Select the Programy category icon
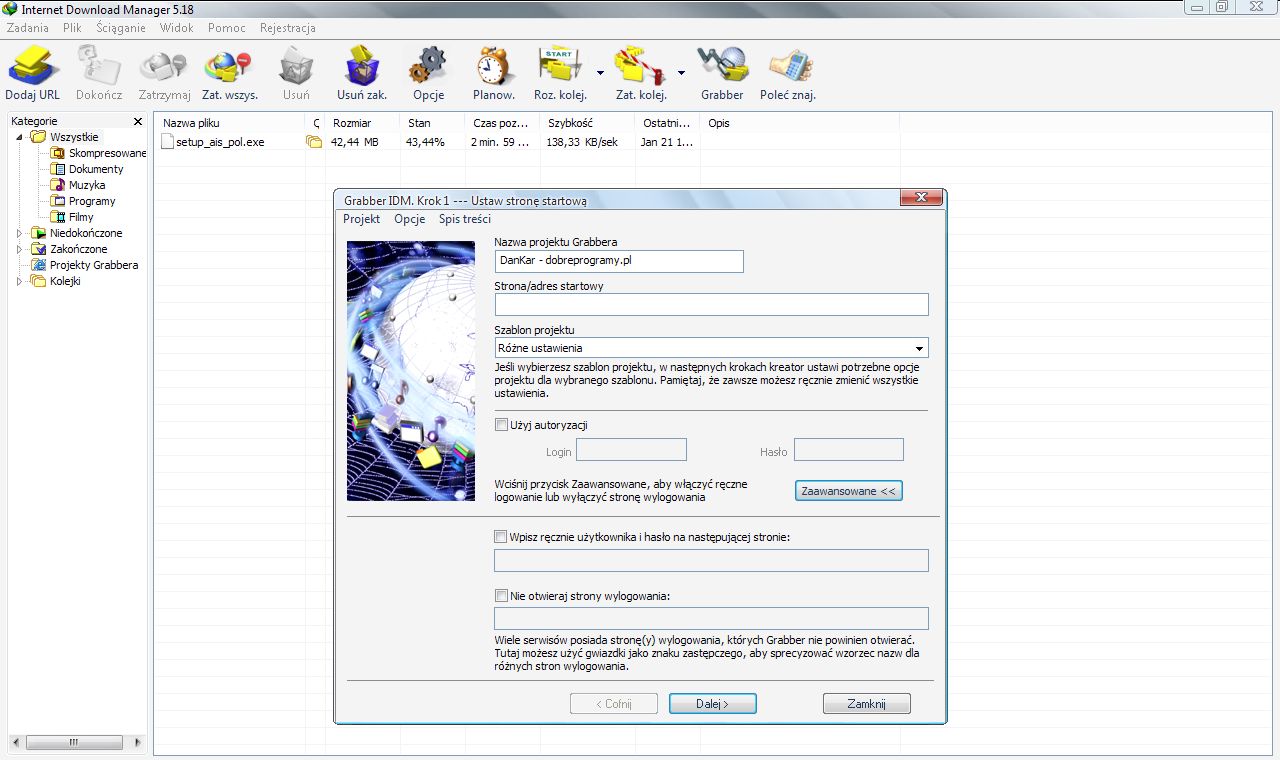 point(57,201)
